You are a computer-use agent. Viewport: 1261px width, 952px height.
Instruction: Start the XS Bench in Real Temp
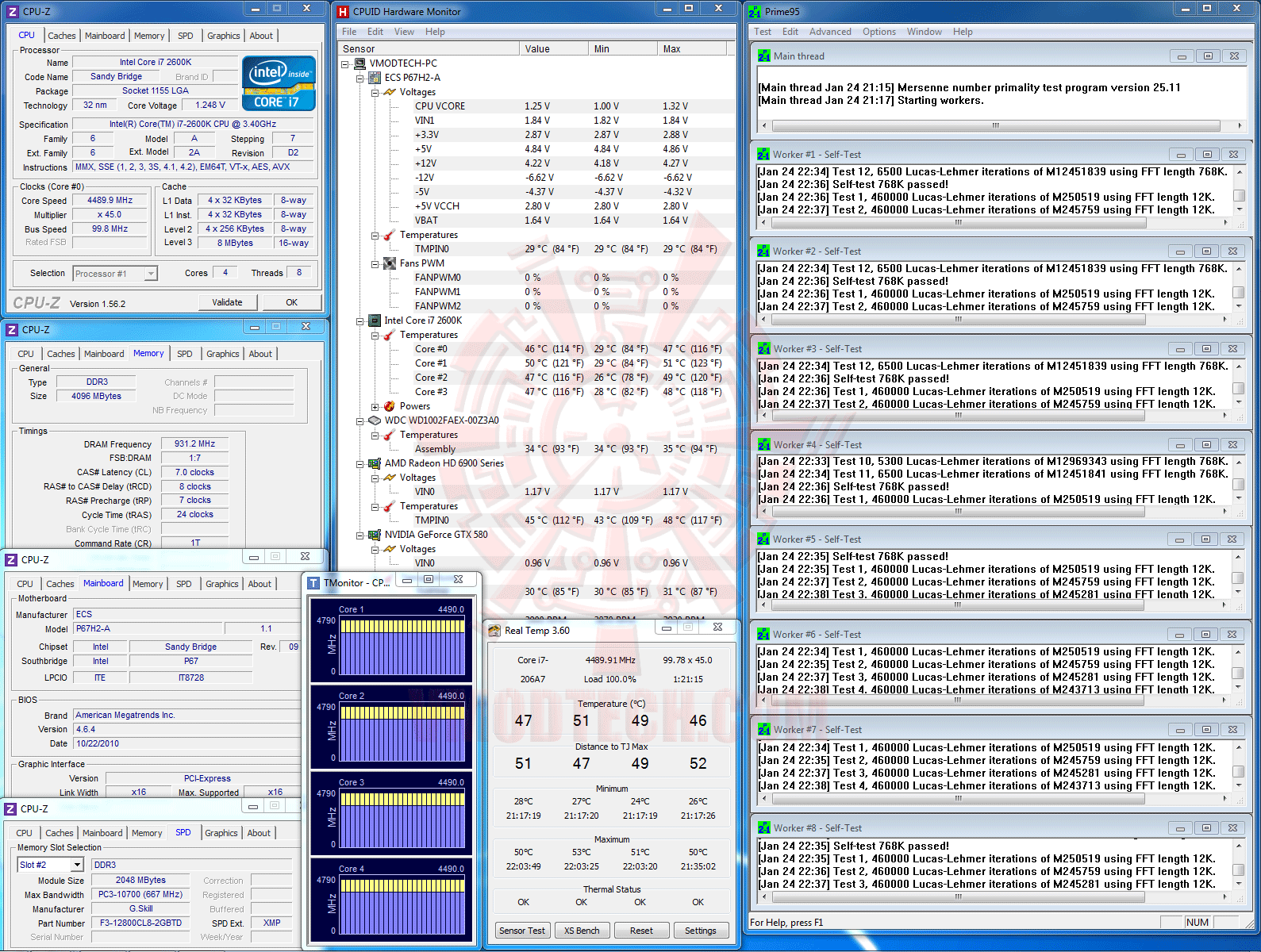(582, 931)
